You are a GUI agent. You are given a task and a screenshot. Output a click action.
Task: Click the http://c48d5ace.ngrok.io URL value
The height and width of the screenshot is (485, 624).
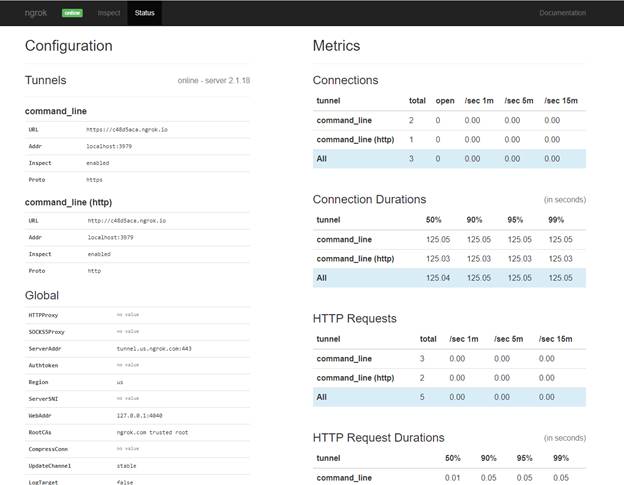127,221
